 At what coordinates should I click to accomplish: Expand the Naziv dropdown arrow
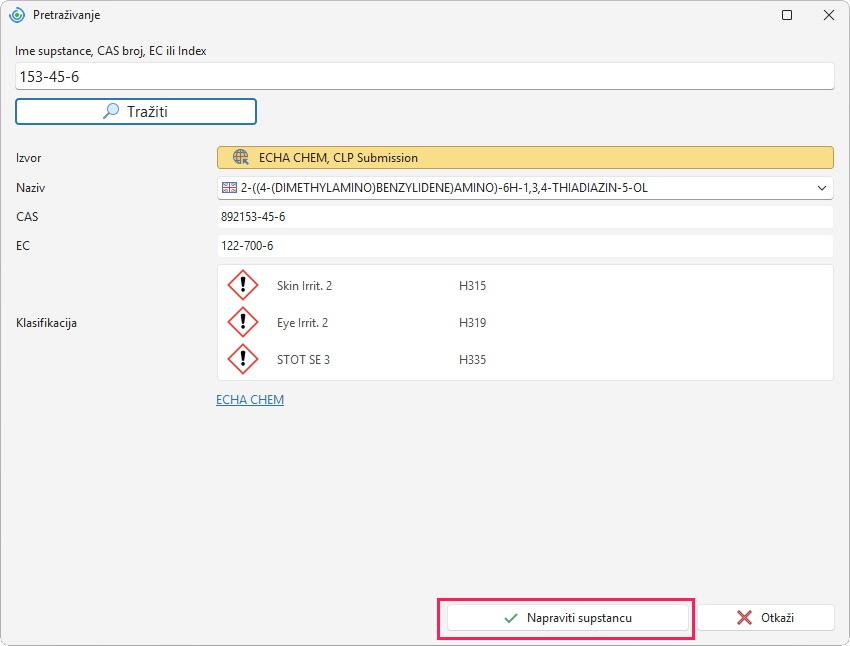point(822,188)
